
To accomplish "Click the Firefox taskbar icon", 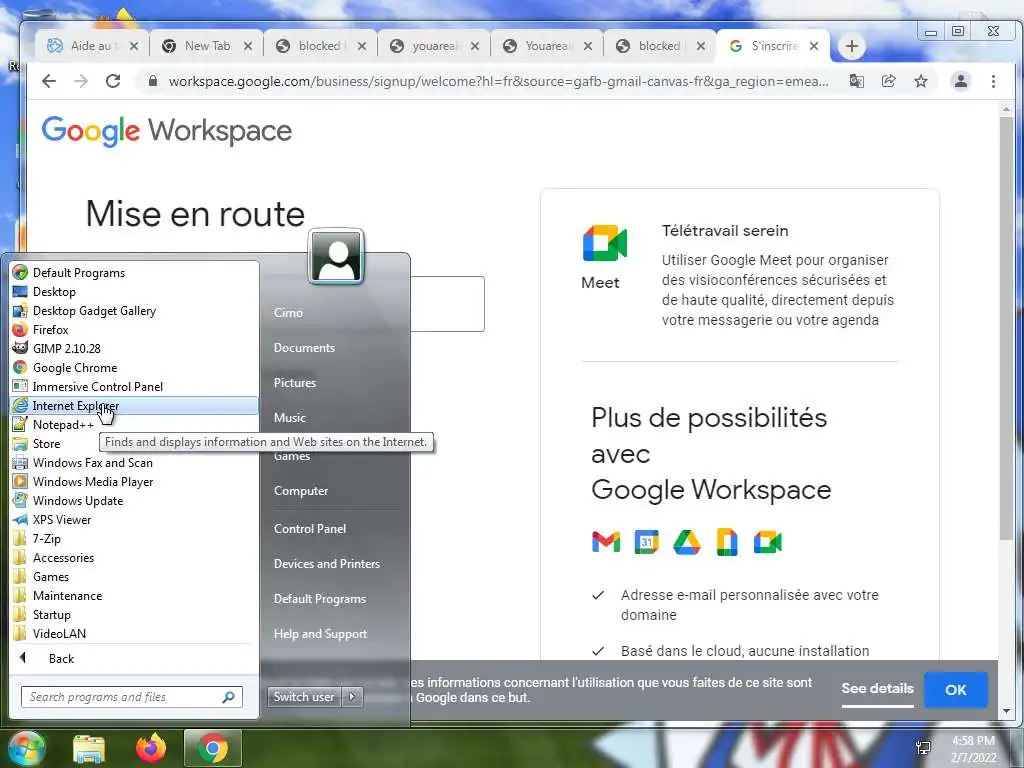I will coord(151,748).
